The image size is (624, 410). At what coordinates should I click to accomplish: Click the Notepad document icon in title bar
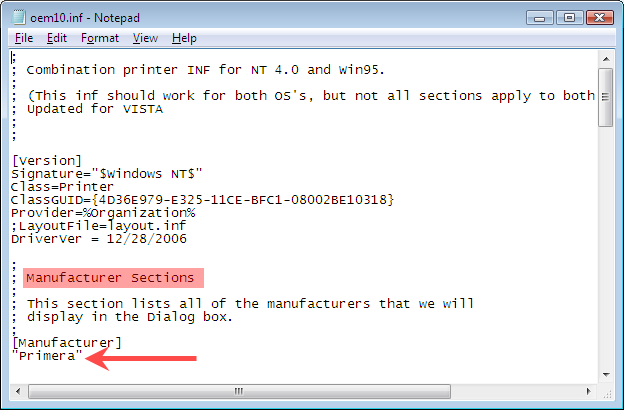click(18, 18)
